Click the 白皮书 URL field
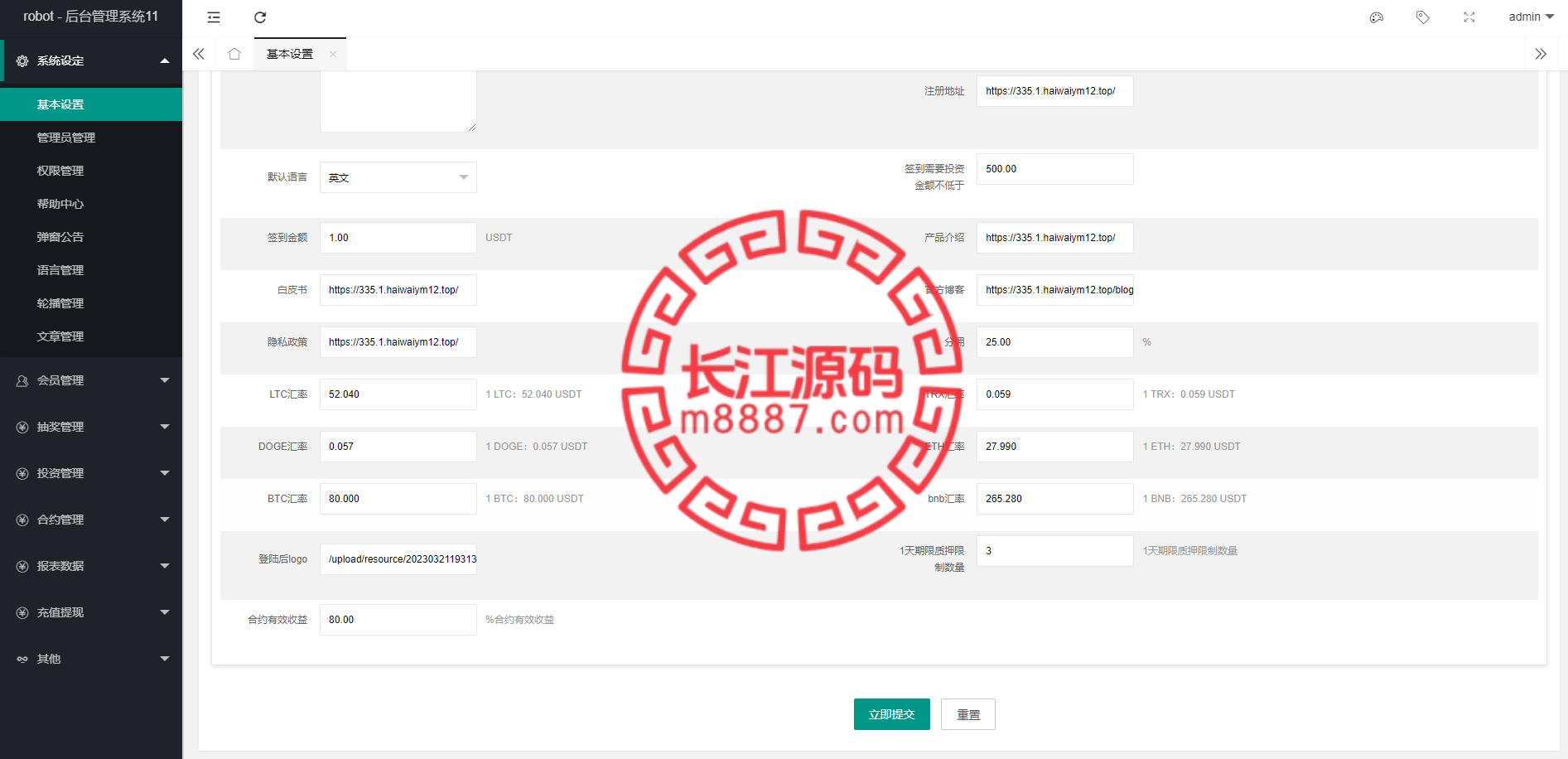The image size is (1568, 759). (x=398, y=290)
